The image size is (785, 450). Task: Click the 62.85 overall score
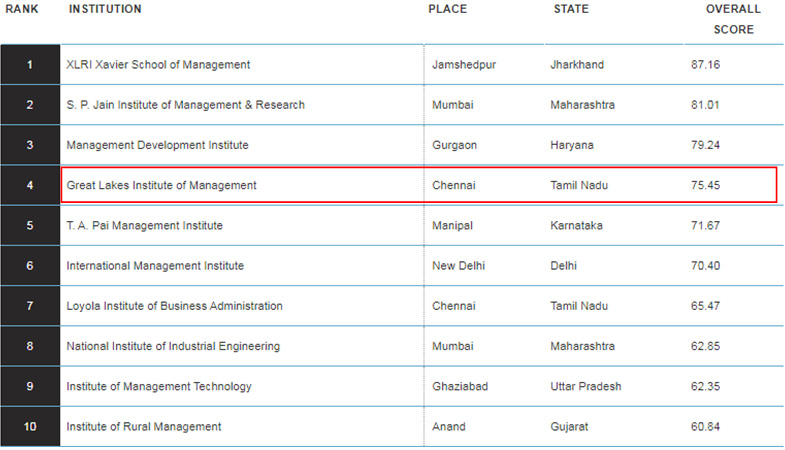click(x=705, y=346)
